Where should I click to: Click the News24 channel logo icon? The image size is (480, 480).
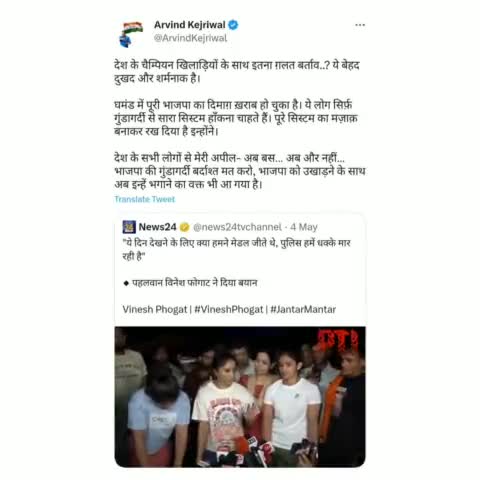pos(129,227)
